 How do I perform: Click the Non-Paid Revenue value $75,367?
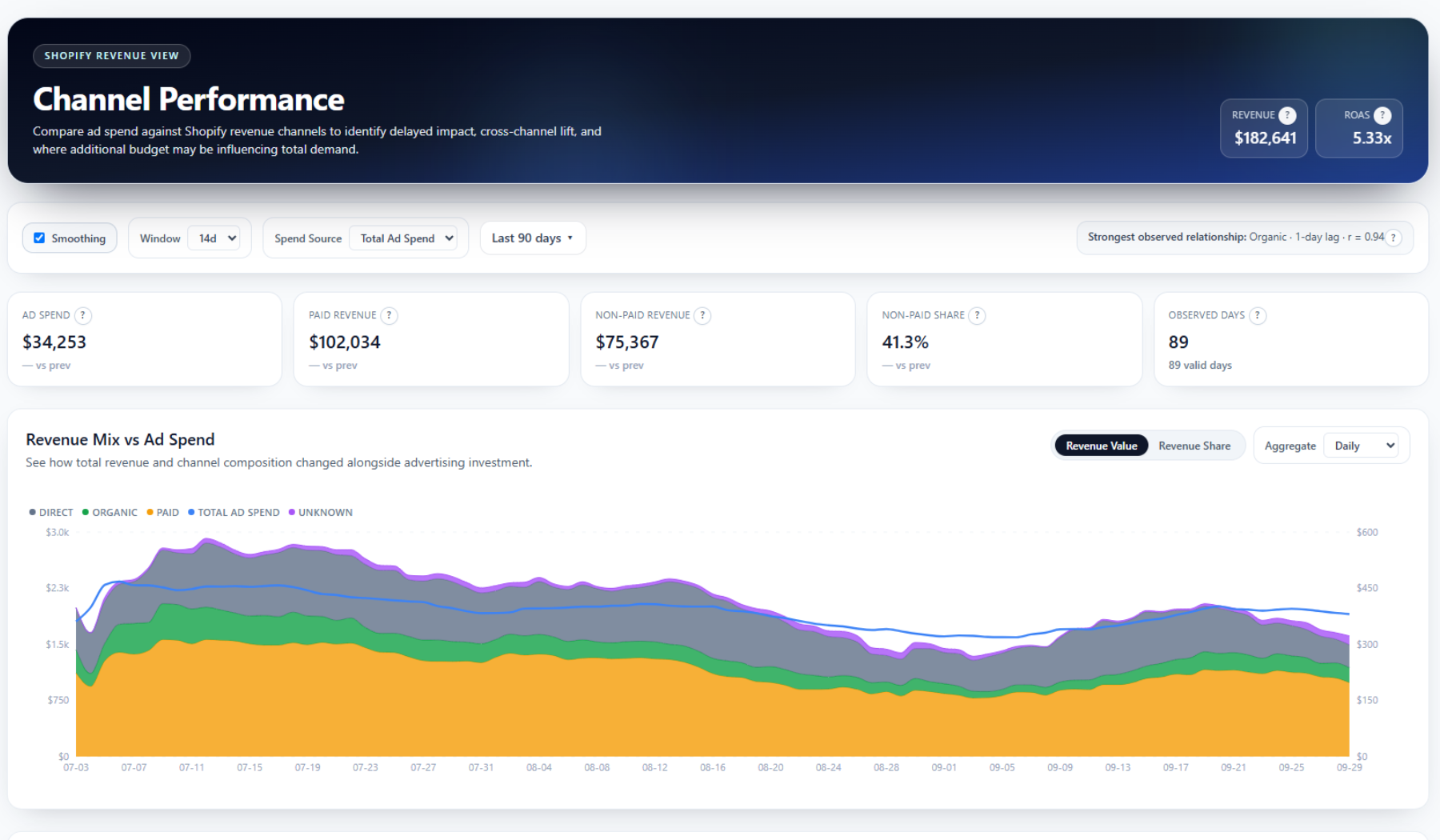coord(627,342)
